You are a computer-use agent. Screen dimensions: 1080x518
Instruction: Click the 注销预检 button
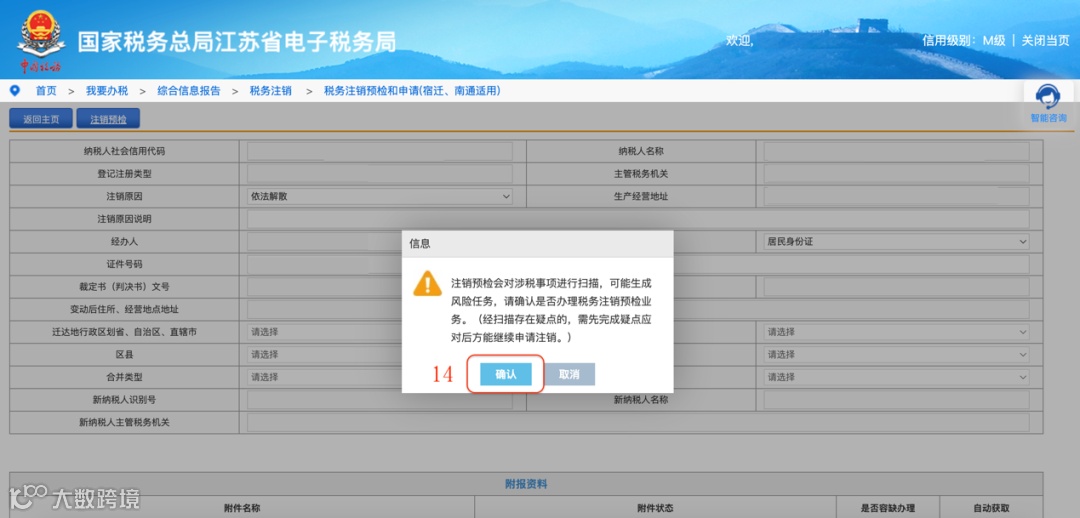pyautogui.click(x=108, y=119)
